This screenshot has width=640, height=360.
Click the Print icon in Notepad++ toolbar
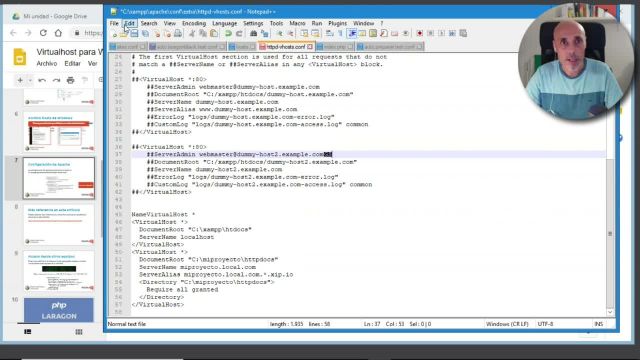coord(178,34)
